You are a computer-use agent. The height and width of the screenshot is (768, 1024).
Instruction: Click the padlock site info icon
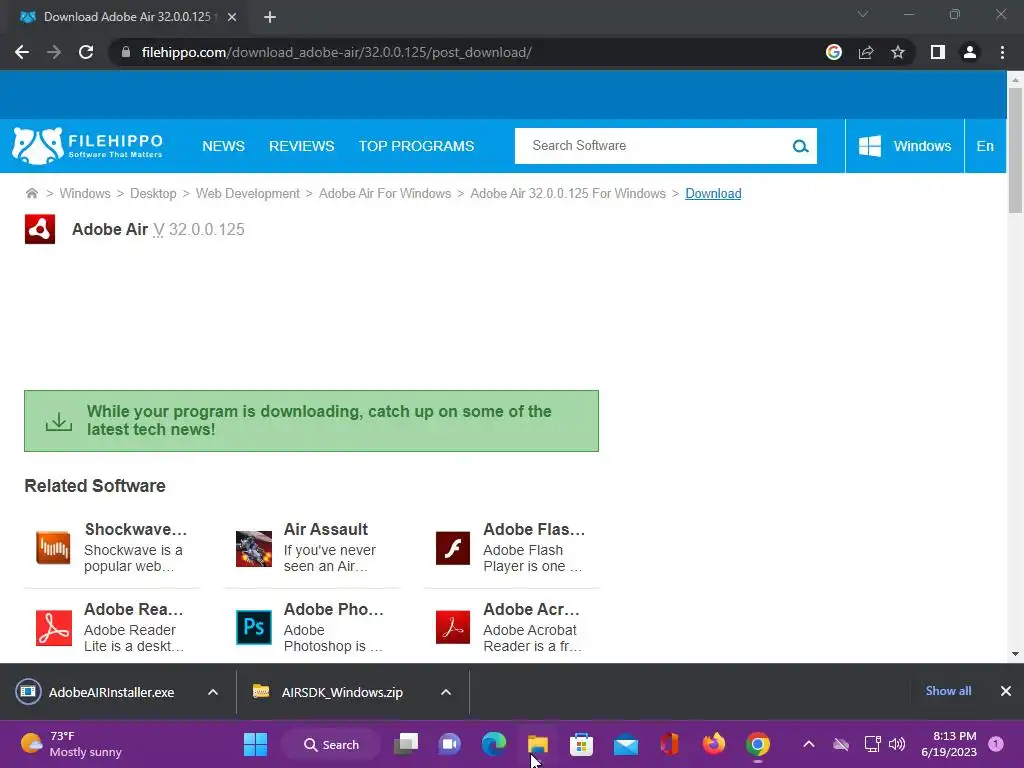[x=126, y=52]
